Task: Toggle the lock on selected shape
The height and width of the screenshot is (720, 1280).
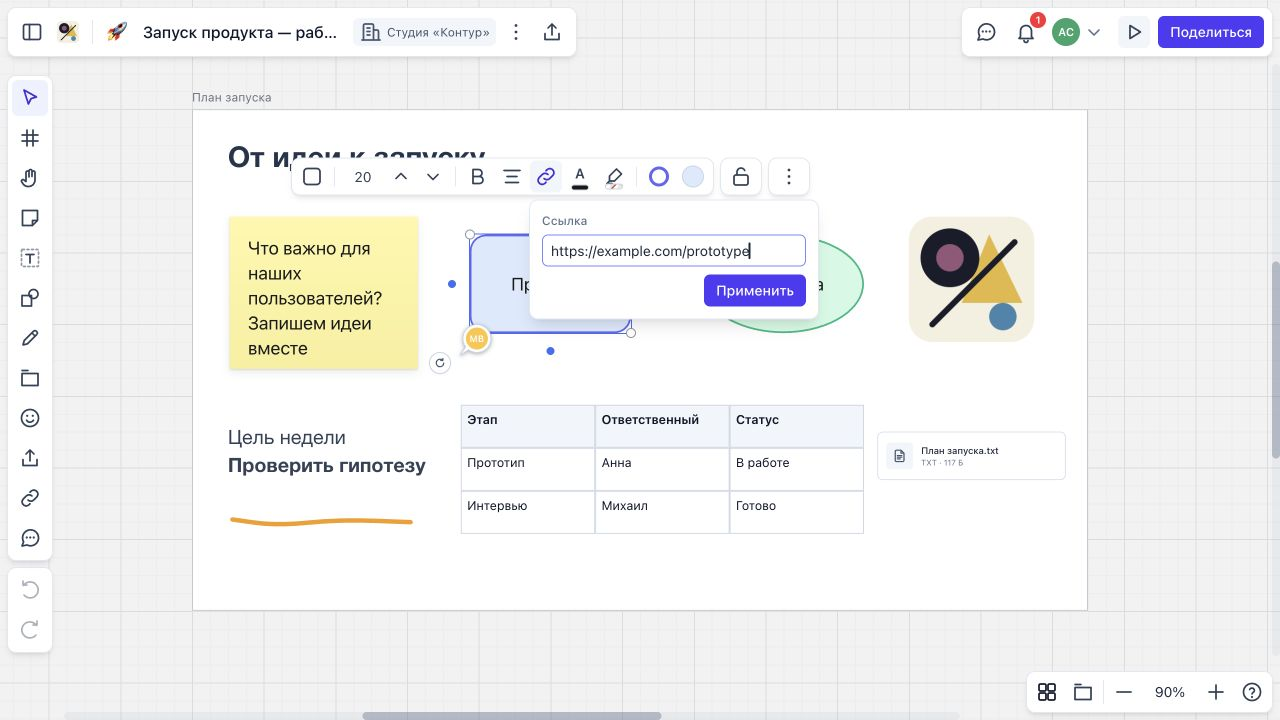Action: pos(741,177)
